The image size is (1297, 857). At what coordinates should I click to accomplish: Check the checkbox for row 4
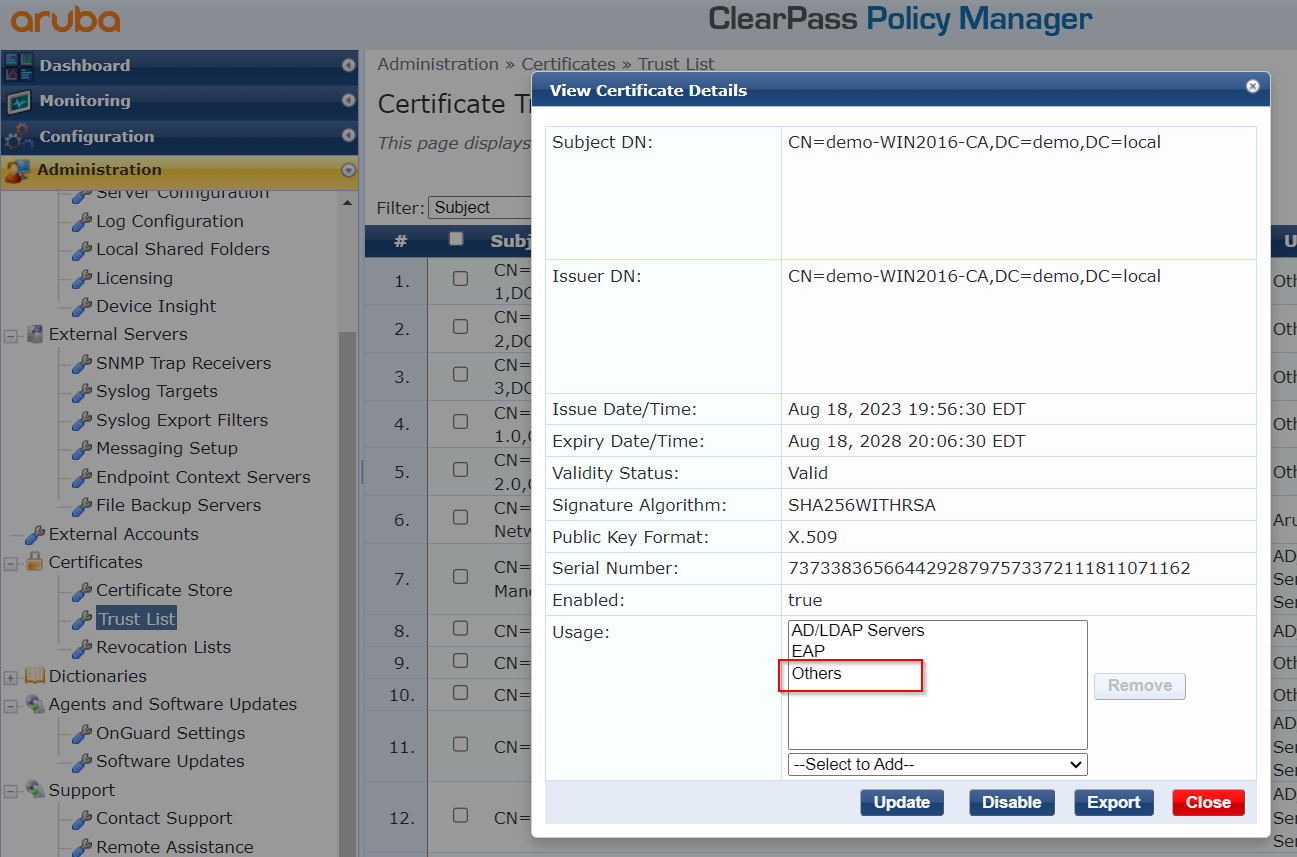460,422
